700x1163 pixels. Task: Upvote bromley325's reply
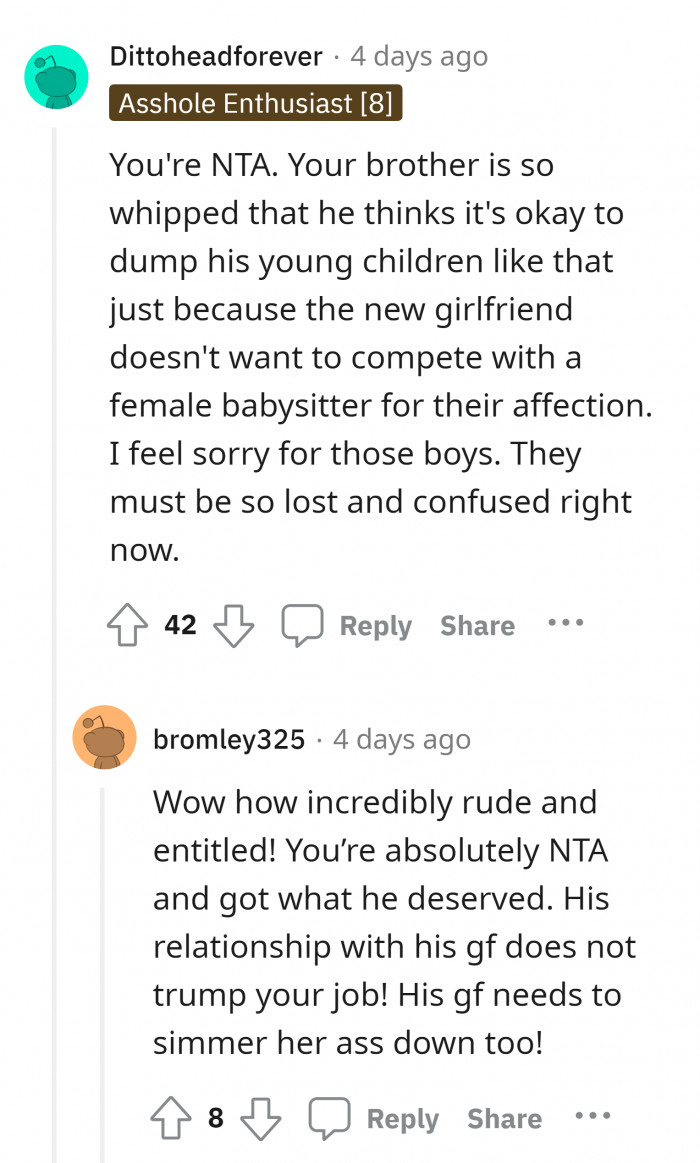coord(170,1118)
